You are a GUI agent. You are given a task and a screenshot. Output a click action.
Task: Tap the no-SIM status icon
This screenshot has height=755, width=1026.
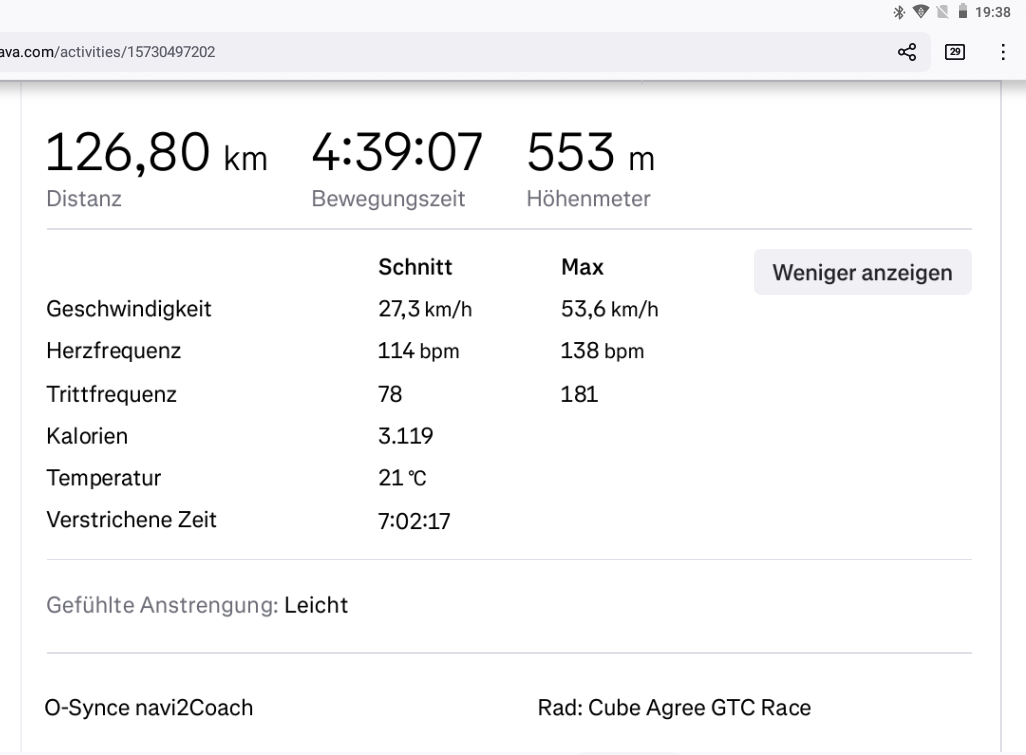[x=942, y=12]
